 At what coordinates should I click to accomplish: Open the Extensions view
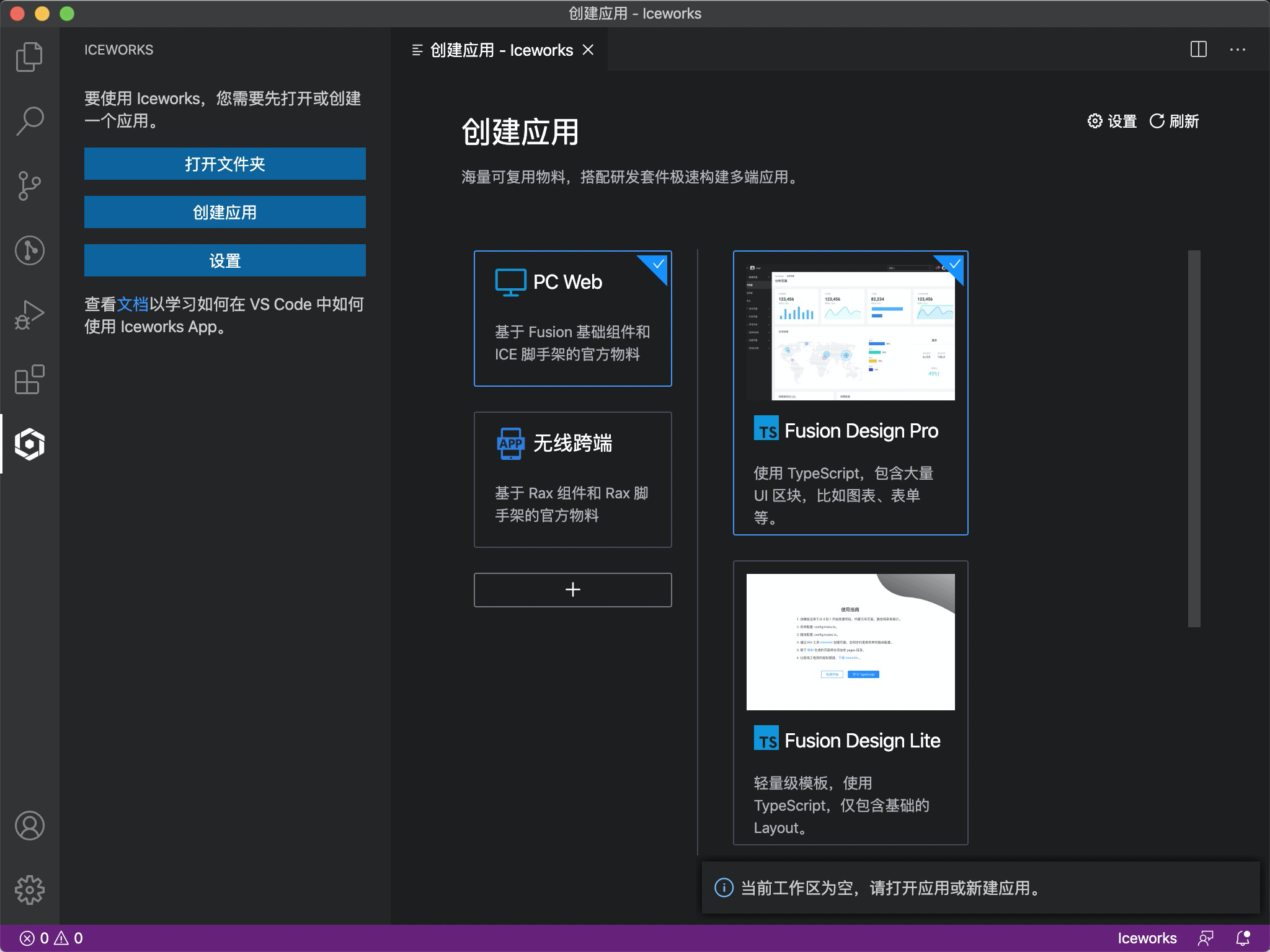point(29,379)
